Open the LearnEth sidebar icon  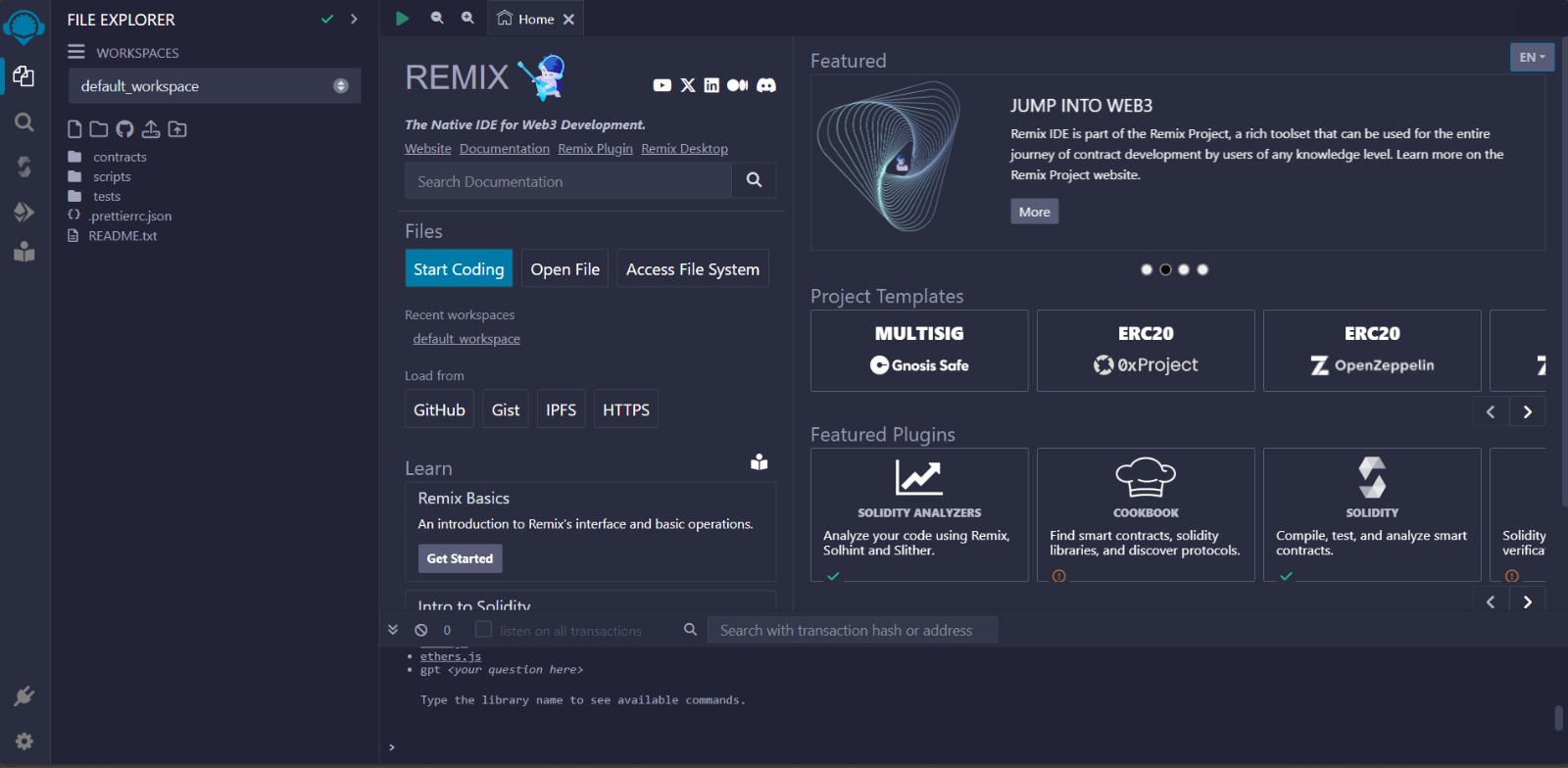point(24,252)
